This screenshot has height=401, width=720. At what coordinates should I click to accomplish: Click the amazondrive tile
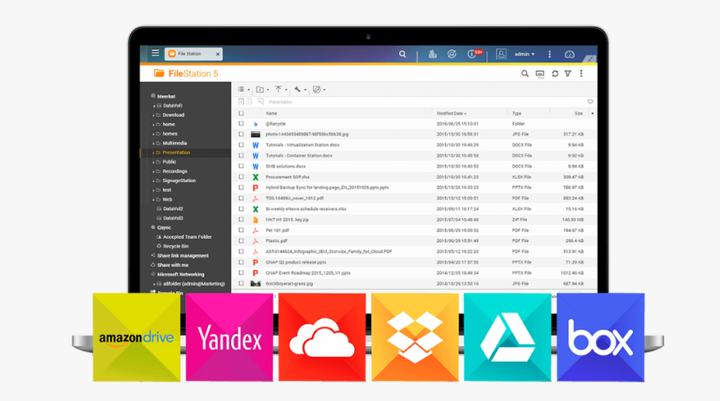tap(136, 338)
